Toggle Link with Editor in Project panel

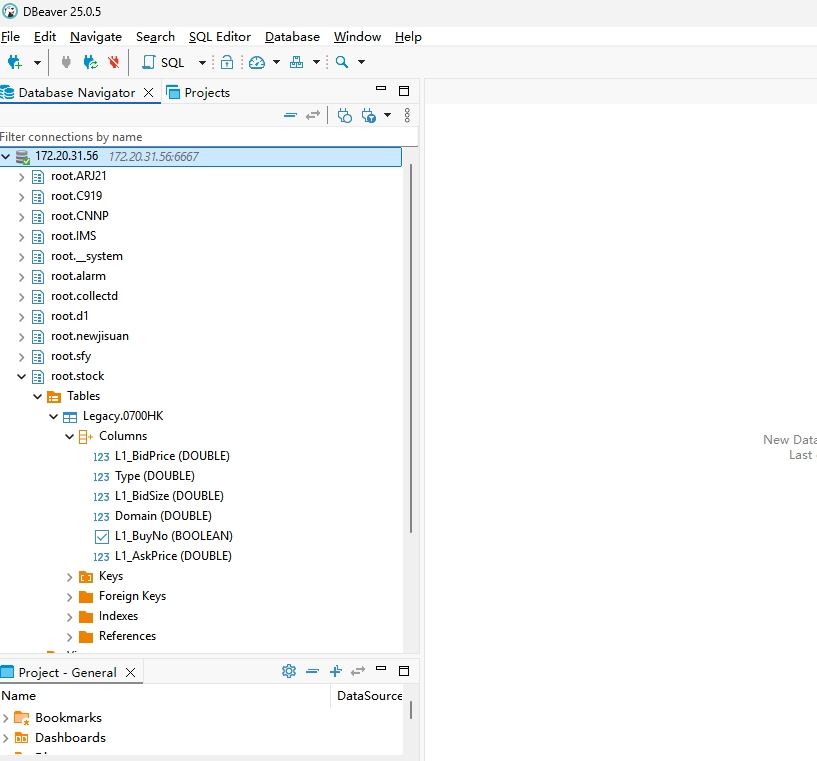click(358, 671)
